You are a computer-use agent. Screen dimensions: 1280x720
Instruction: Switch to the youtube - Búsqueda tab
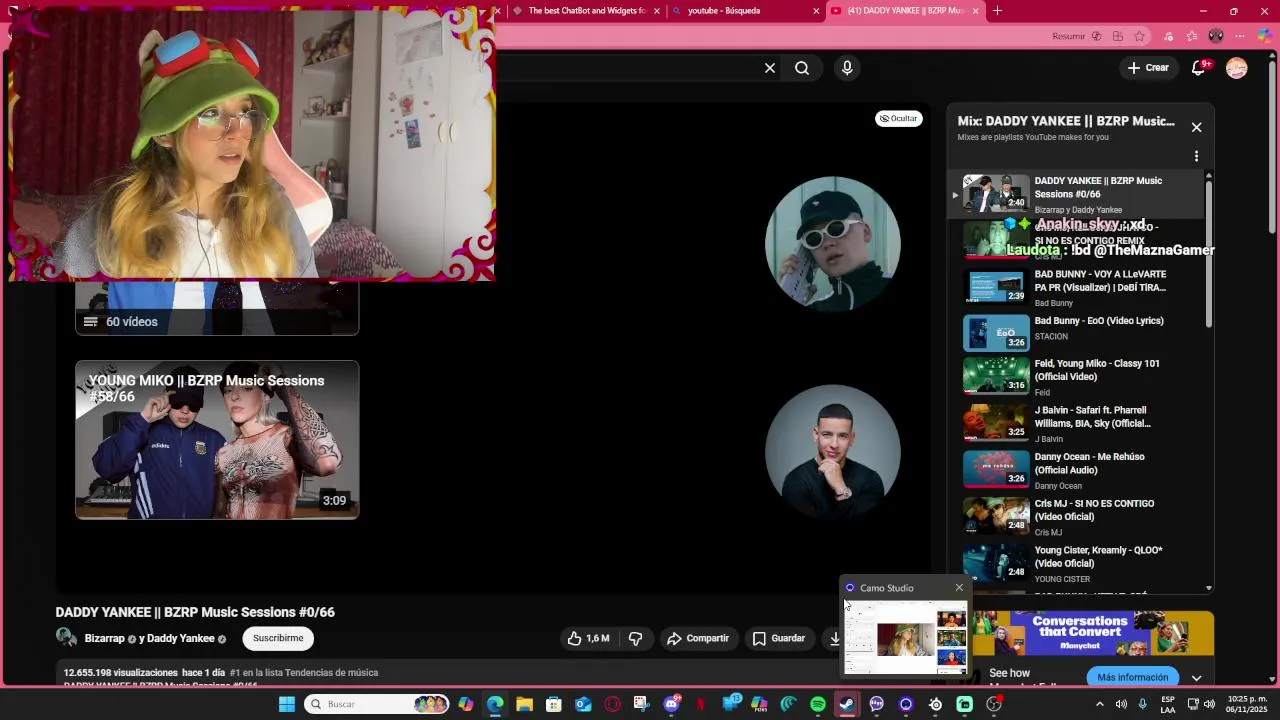(746, 11)
